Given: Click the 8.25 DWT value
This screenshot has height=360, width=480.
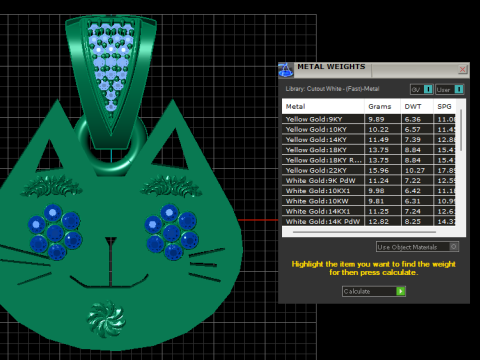Looking at the screenshot, I should (x=413, y=221).
